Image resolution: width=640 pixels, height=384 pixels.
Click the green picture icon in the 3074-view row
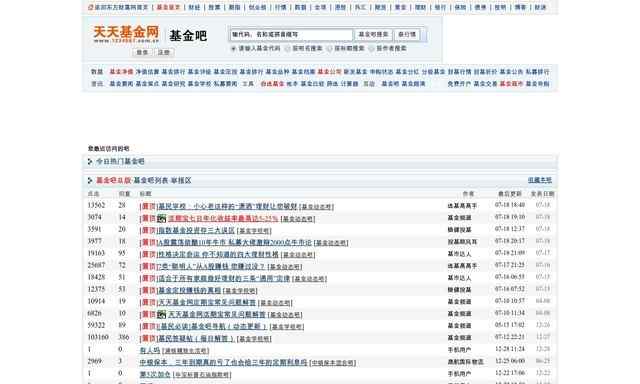(162, 219)
